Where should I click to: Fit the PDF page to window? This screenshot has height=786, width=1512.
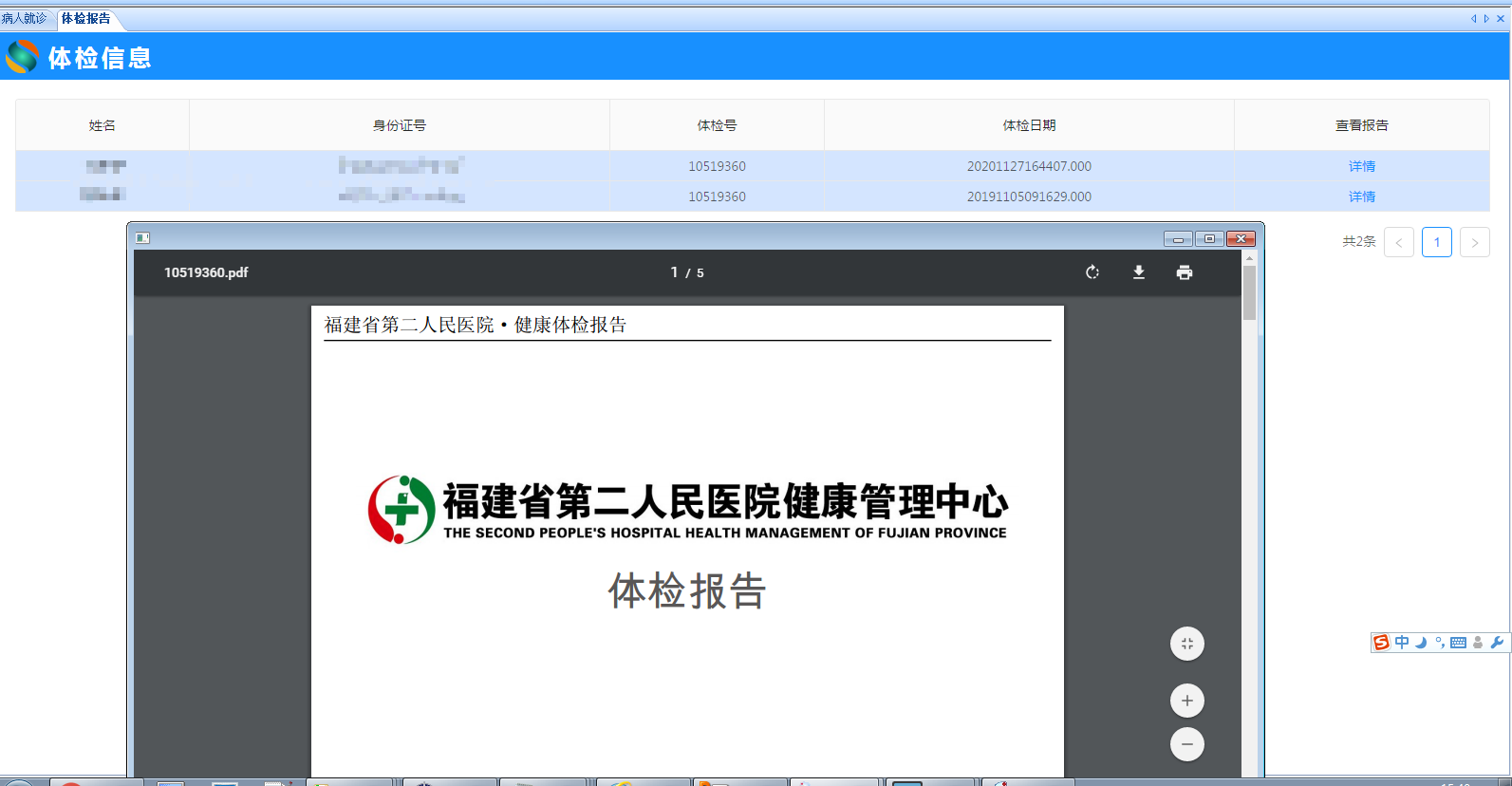coord(1187,644)
